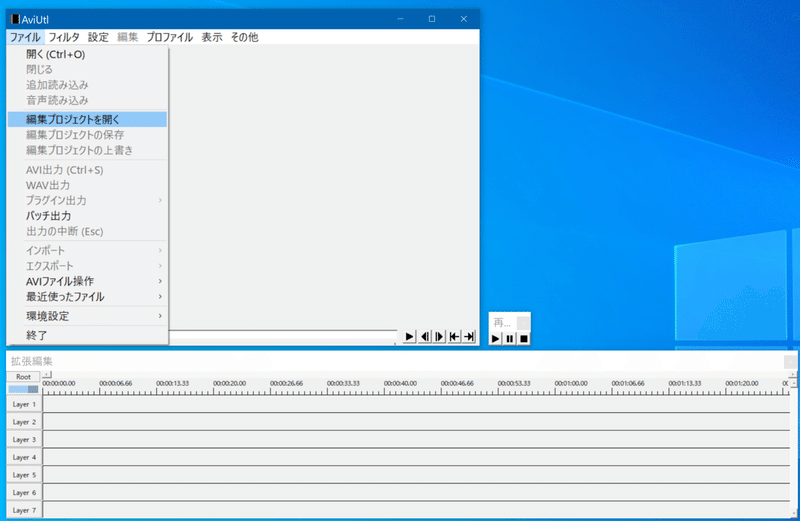Click the timeline vertical scrollbar
This screenshot has width=800, height=521.
pos(794,448)
